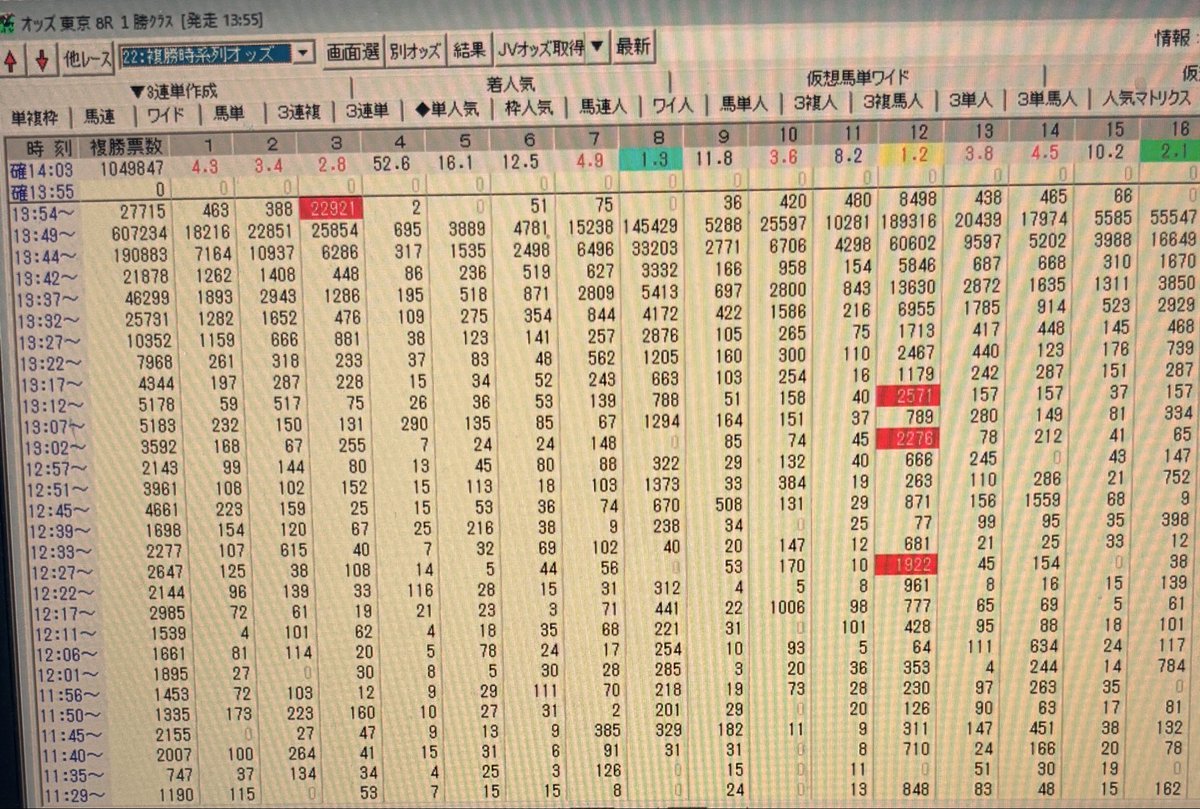Switch to the 馬単人 tab

click(745, 103)
